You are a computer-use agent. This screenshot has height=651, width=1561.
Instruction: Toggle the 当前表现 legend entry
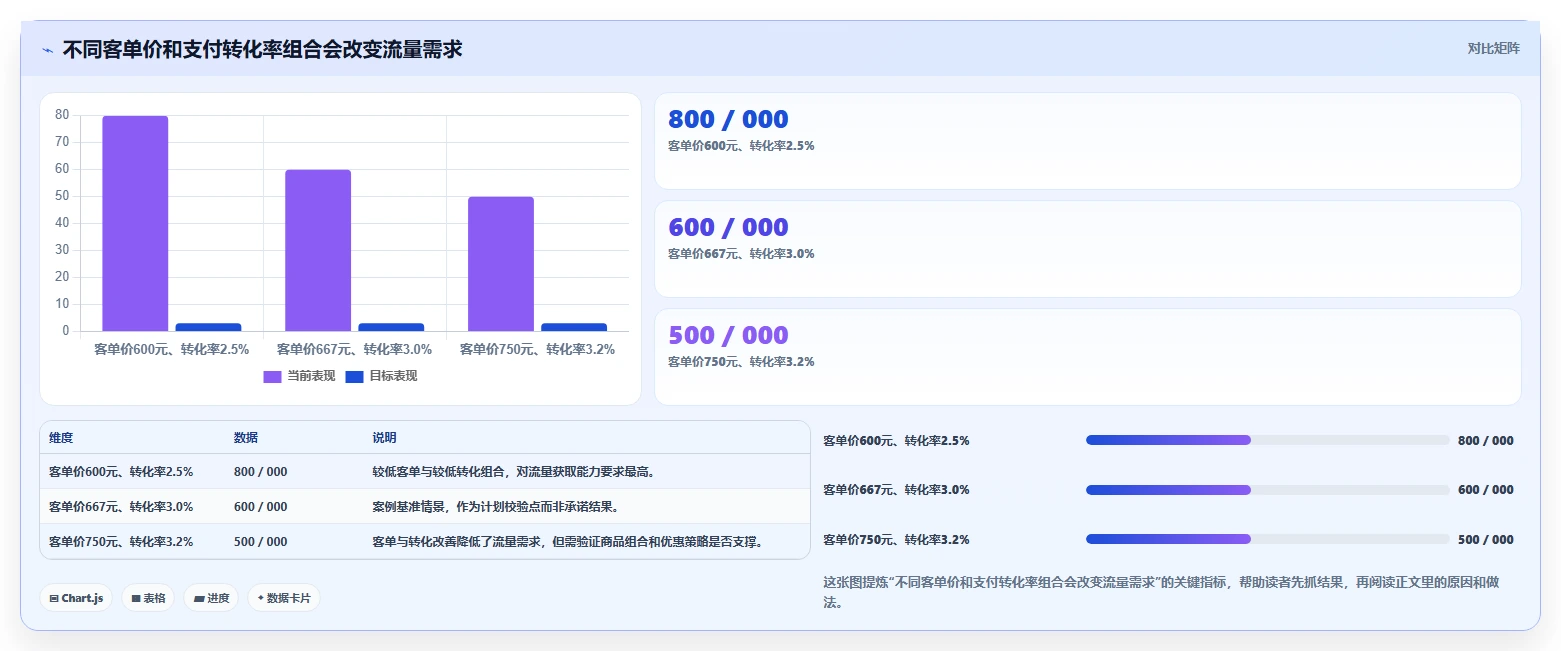click(299, 376)
